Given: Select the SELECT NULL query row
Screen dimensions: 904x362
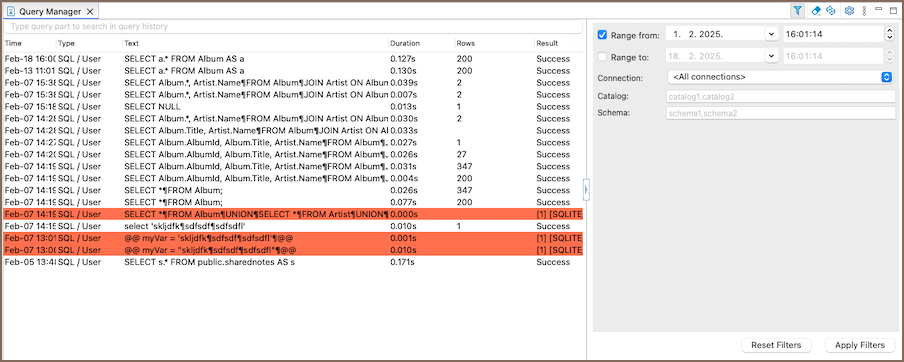Looking at the screenshot, I should click(293, 107).
